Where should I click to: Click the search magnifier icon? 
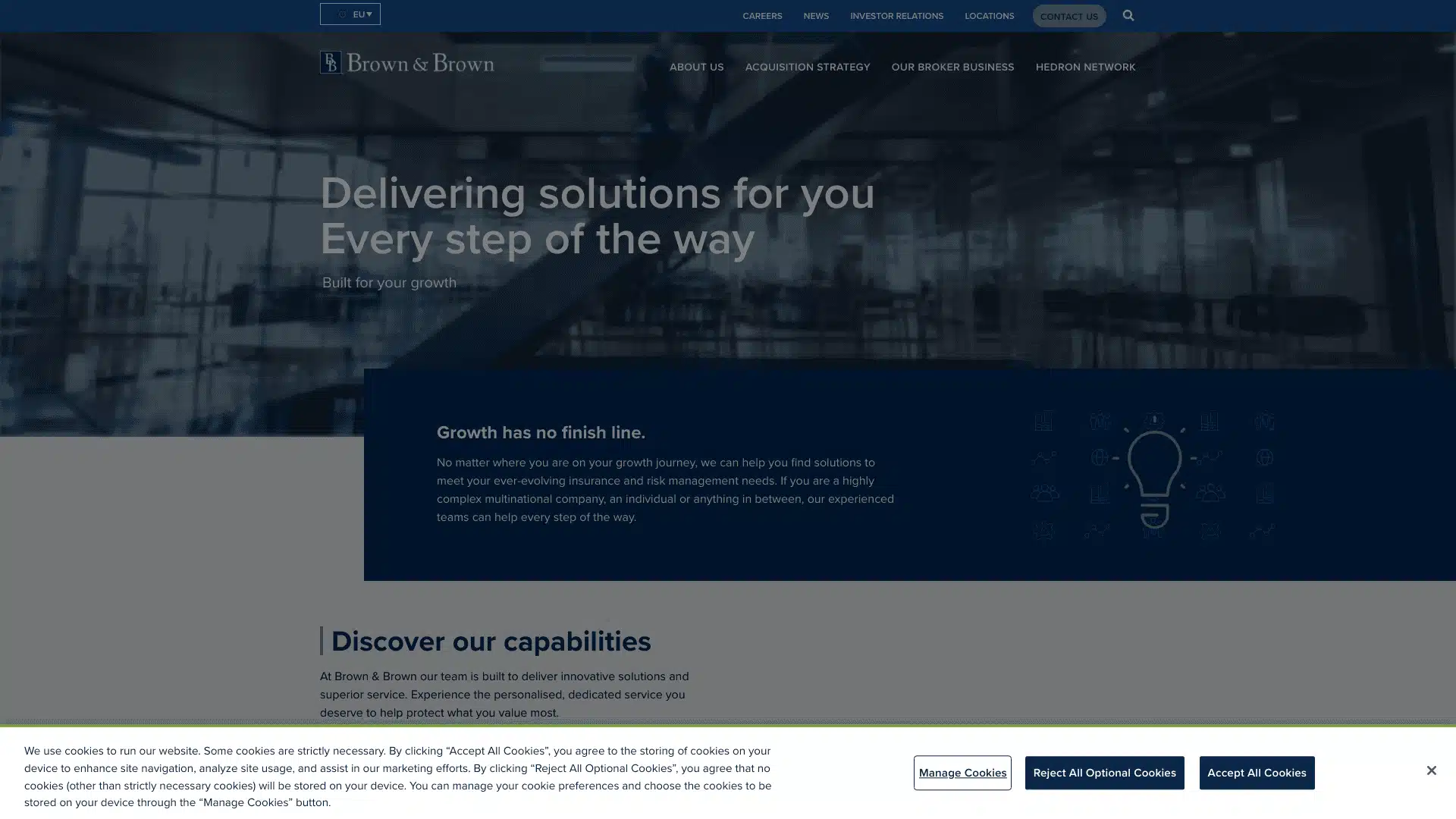coord(1128,15)
